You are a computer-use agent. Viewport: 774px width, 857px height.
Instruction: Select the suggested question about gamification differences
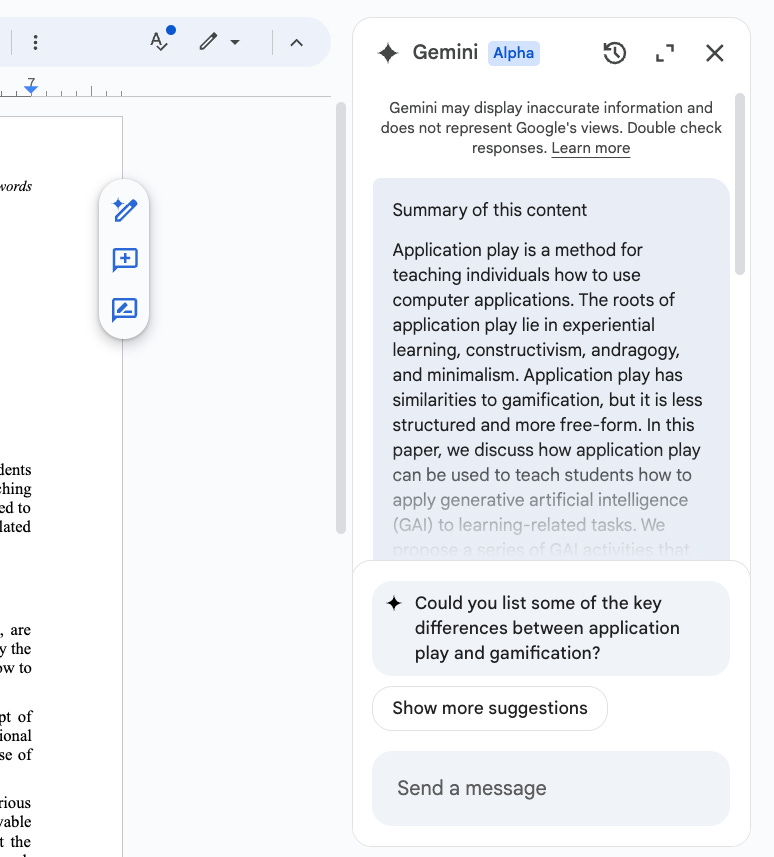[551, 628]
